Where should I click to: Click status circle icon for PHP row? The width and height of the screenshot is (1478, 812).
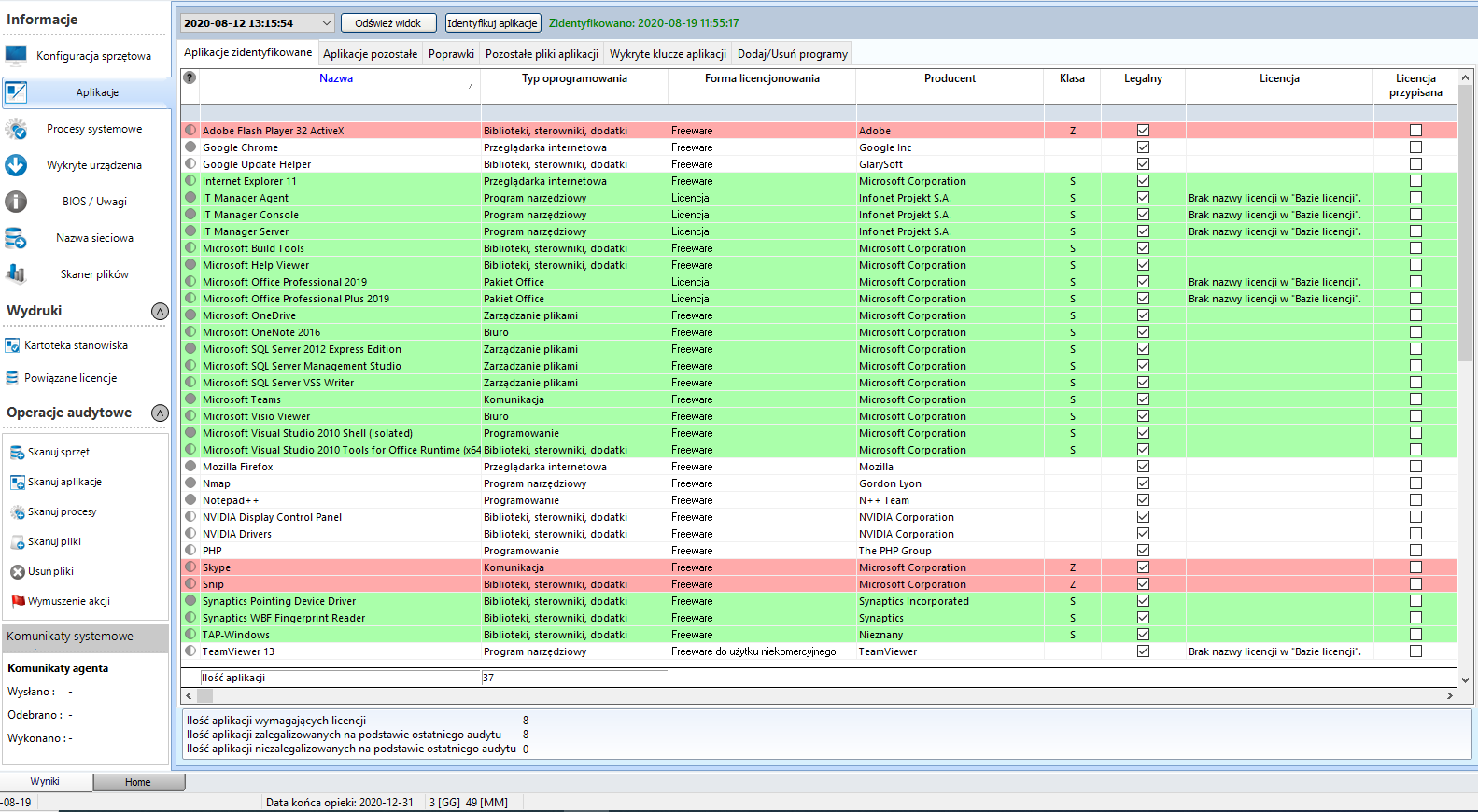tap(190, 551)
